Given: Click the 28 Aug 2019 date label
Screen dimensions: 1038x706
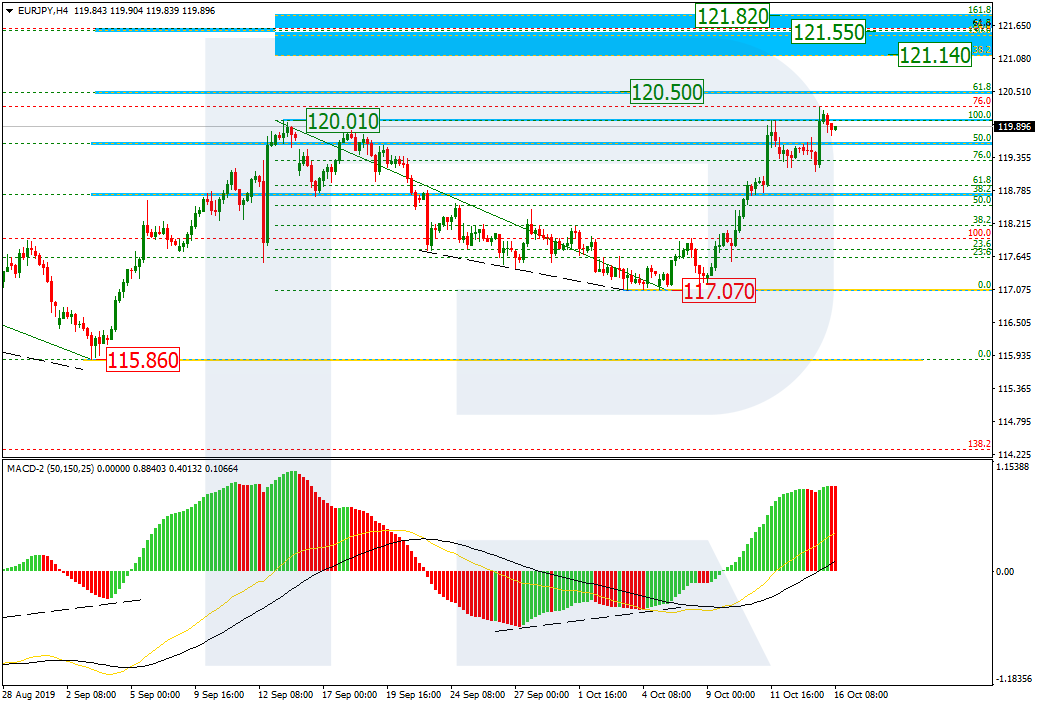Looking at the screenshot, I should pyautogui.click(x=27, y=694).
